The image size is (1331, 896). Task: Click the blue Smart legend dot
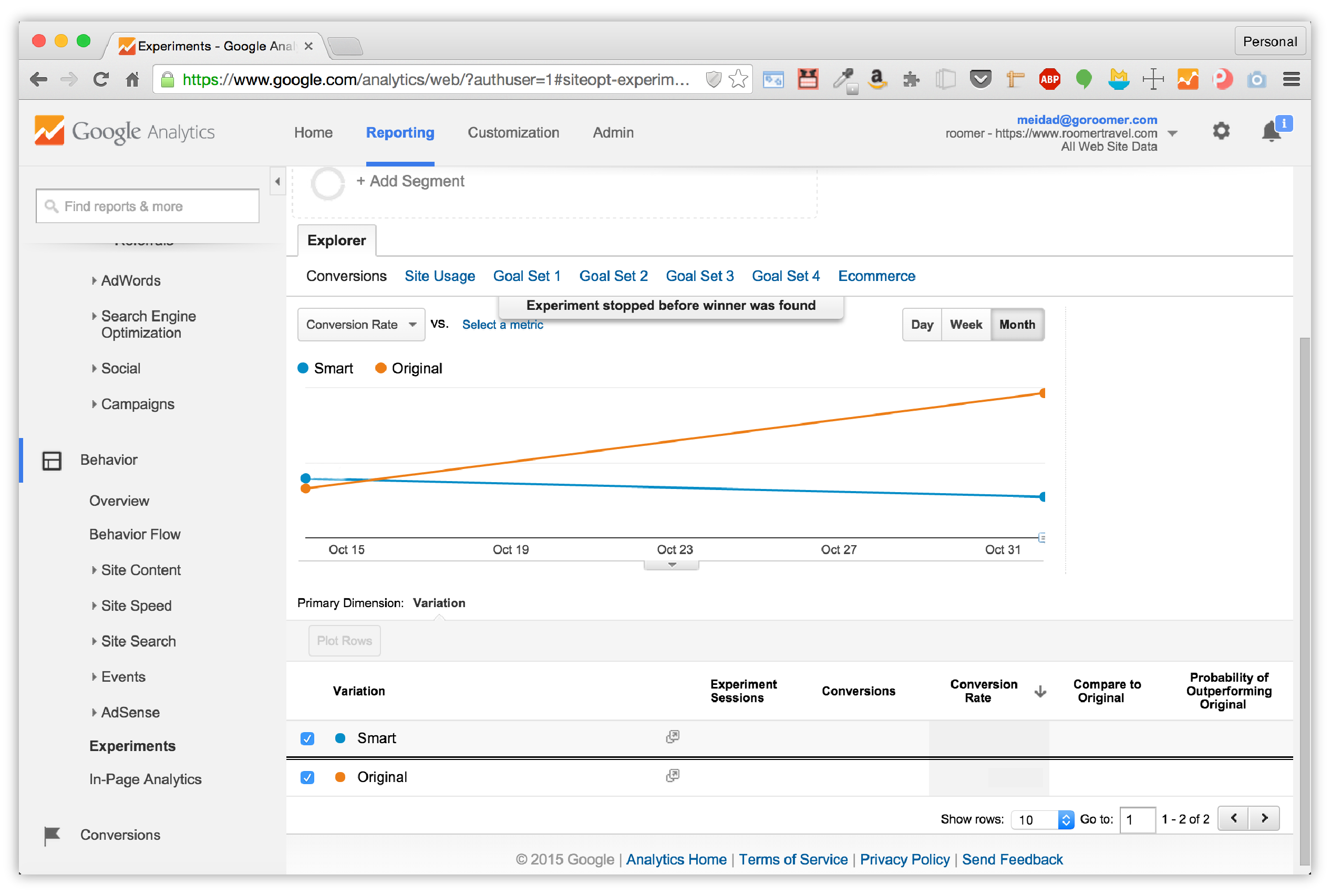tap(303, 368)
